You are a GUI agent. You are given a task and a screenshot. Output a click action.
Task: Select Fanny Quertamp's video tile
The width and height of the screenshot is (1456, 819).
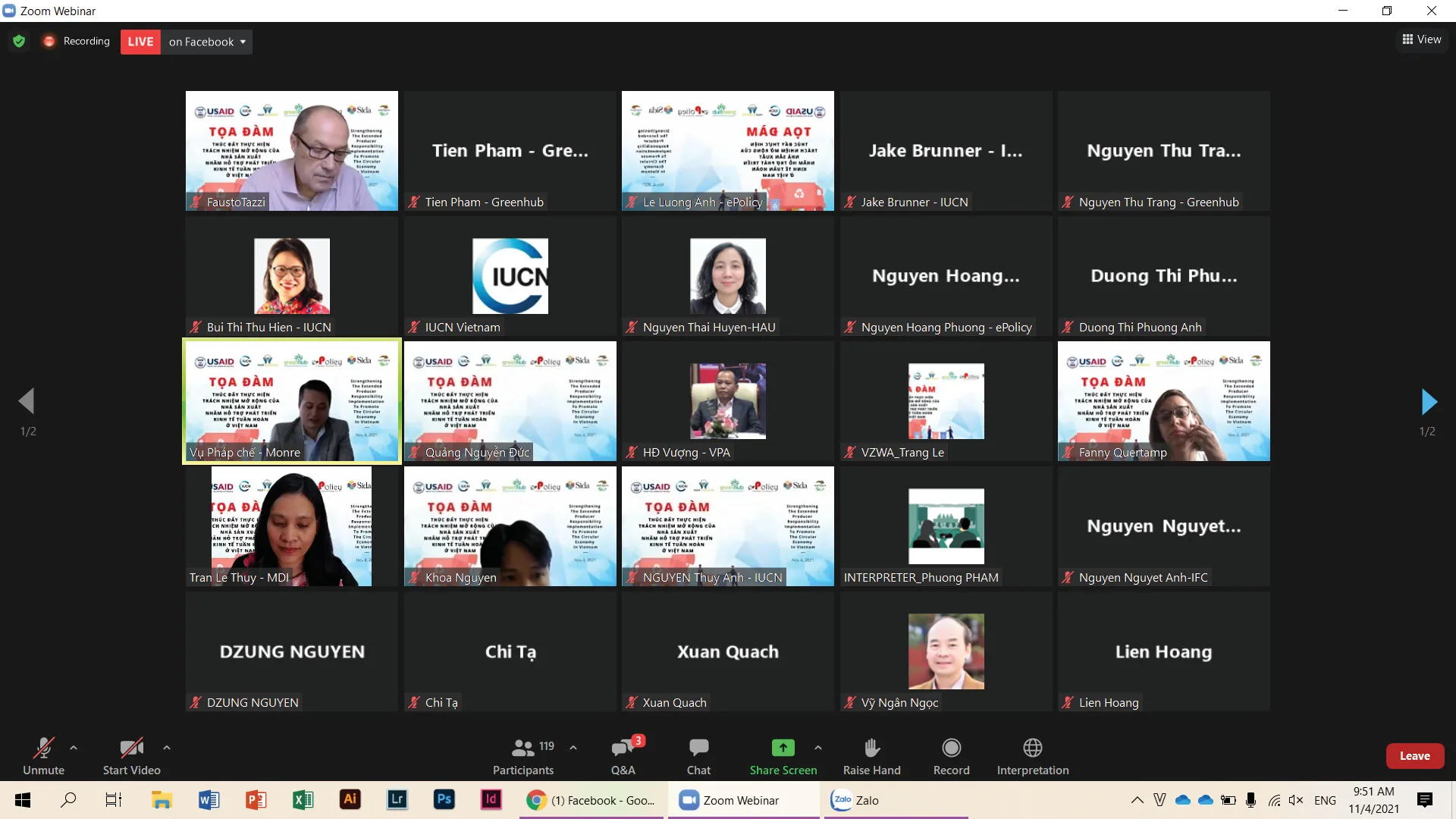point(1164,401)
